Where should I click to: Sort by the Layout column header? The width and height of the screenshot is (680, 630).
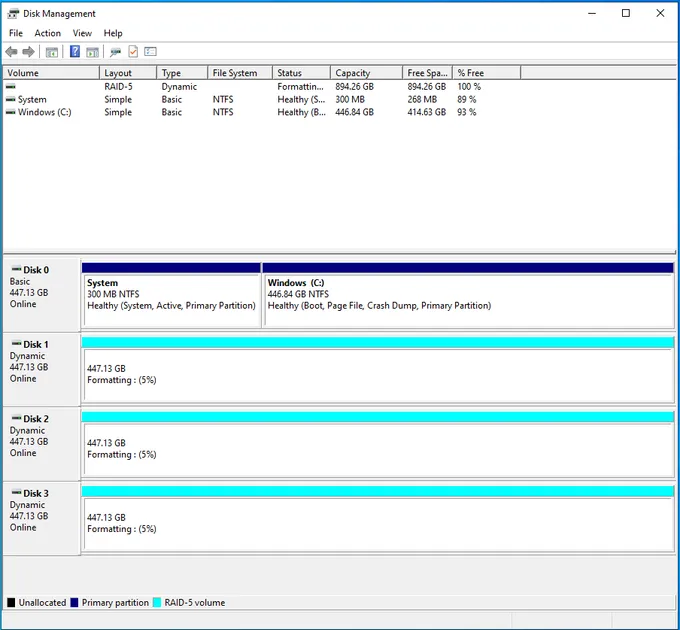coord(128,73)
